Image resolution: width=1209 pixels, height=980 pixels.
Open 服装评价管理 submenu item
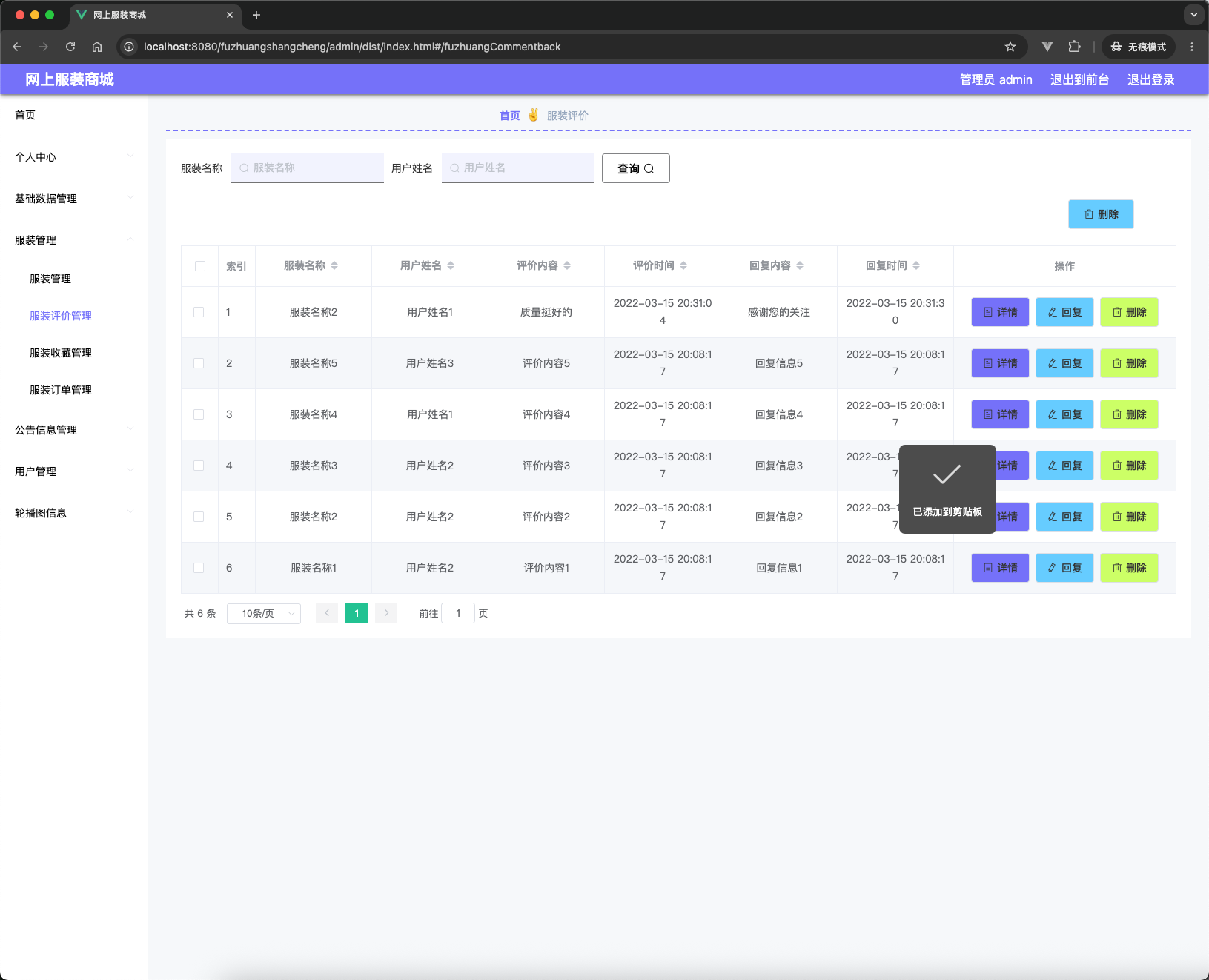74,316
